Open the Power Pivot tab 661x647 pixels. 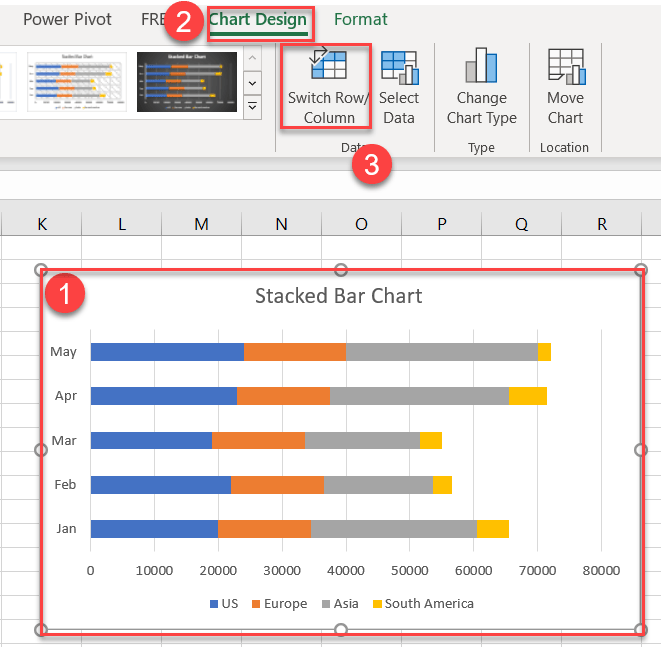tap(67, 20)
